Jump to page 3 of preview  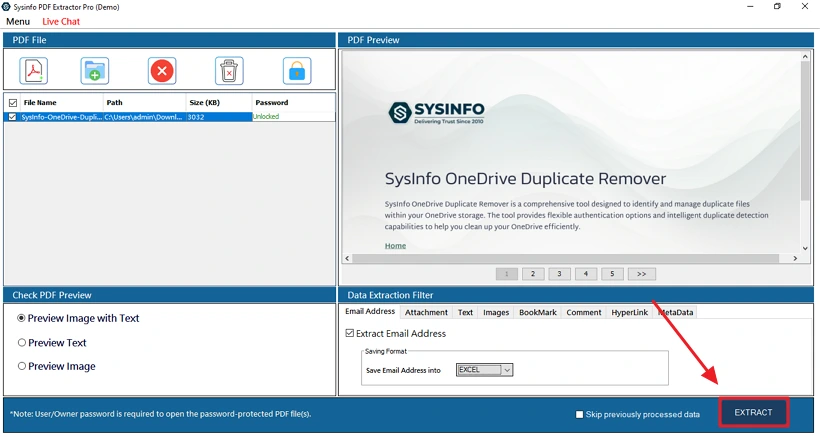(x=559, y=274)
